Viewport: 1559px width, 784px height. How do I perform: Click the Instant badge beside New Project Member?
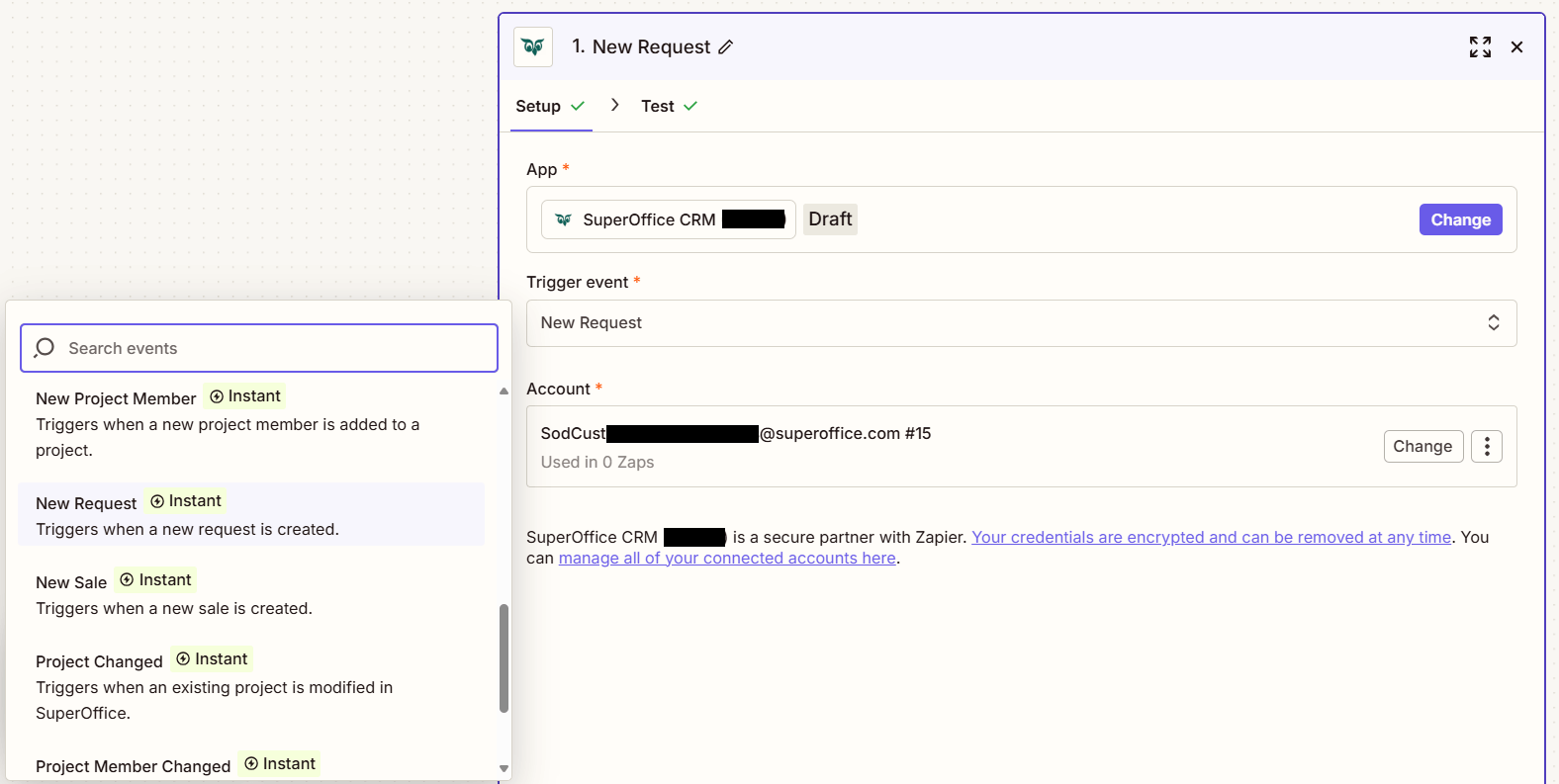click(245, 395)
